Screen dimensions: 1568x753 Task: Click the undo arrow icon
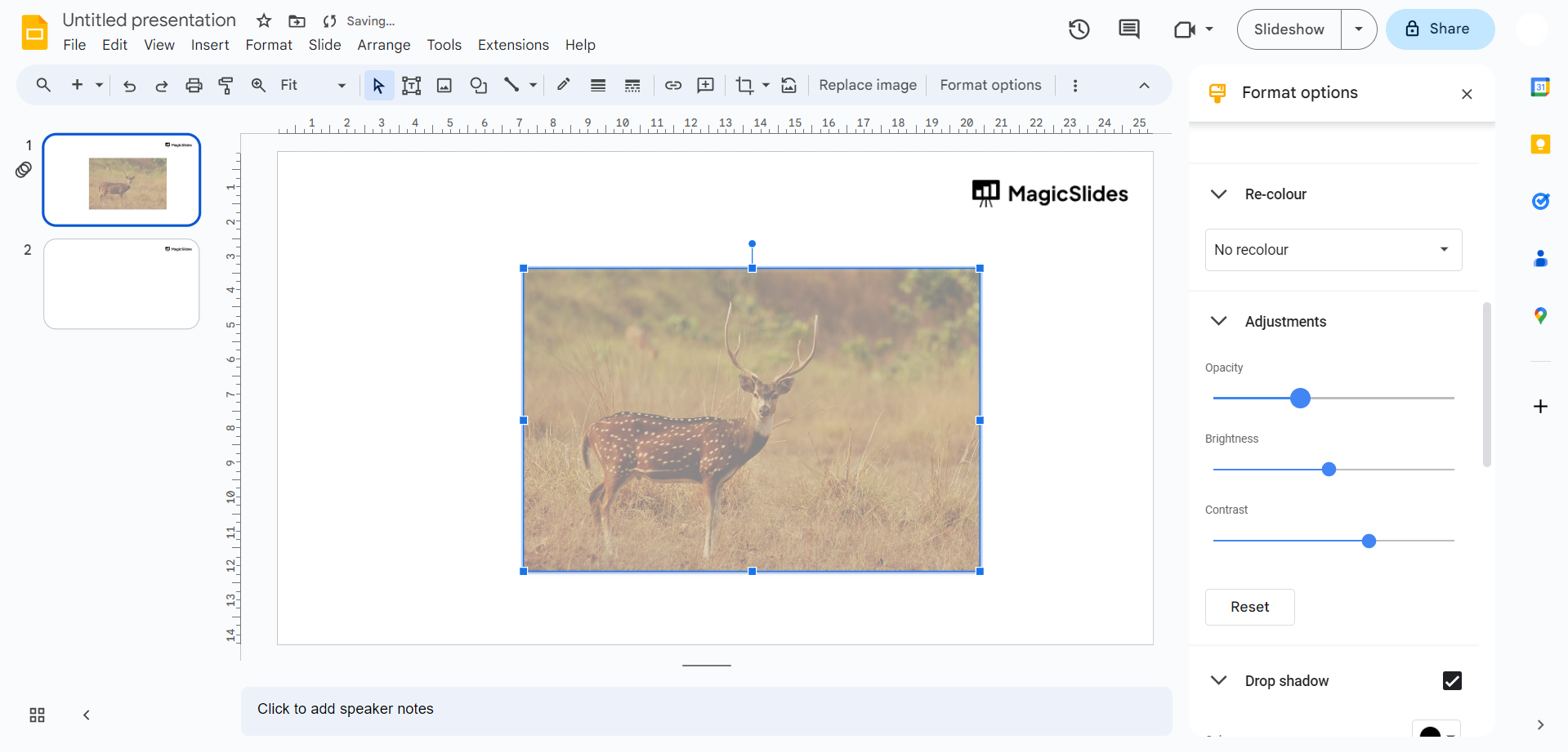tap(129, 86)
